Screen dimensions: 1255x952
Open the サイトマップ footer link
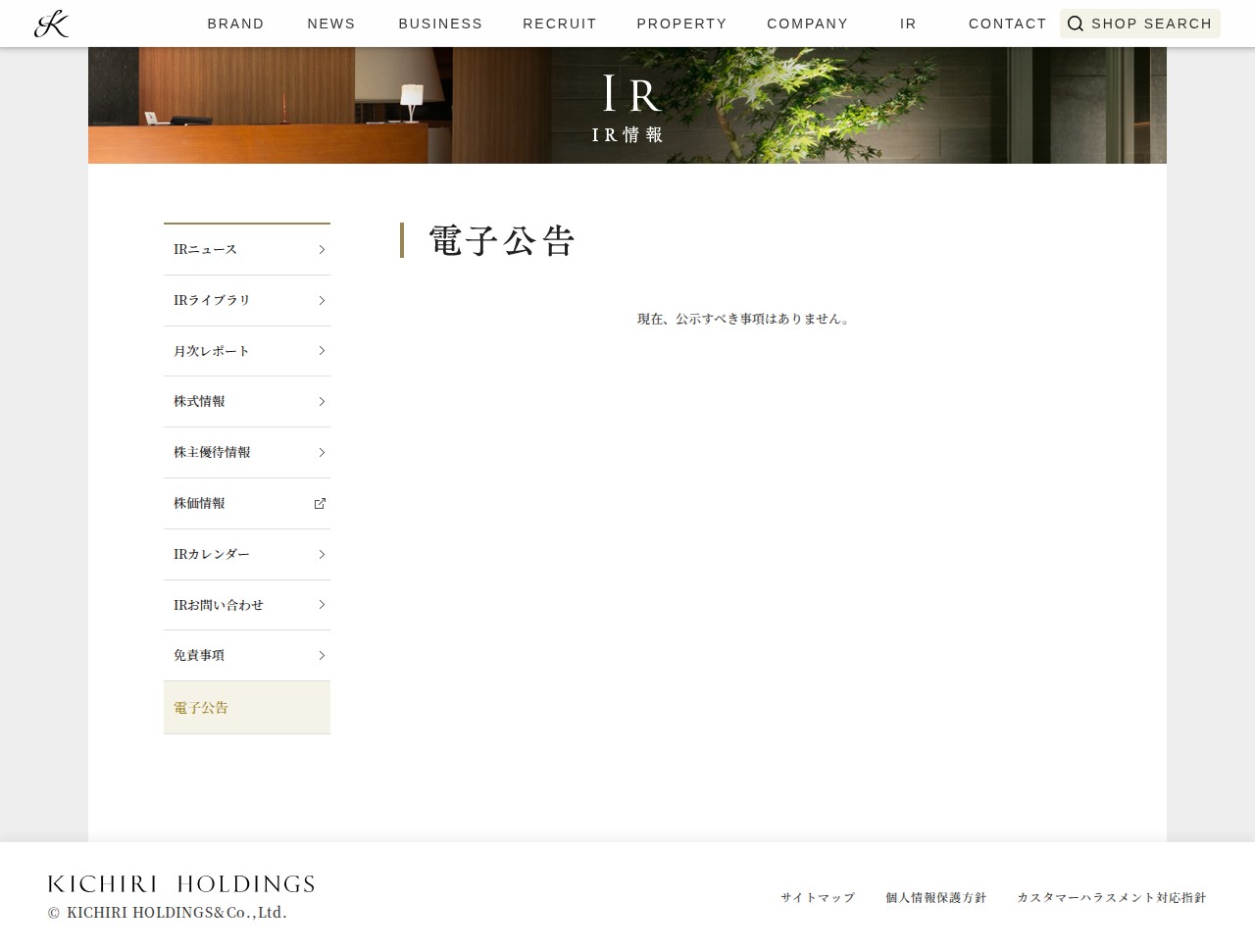[818, 898]
